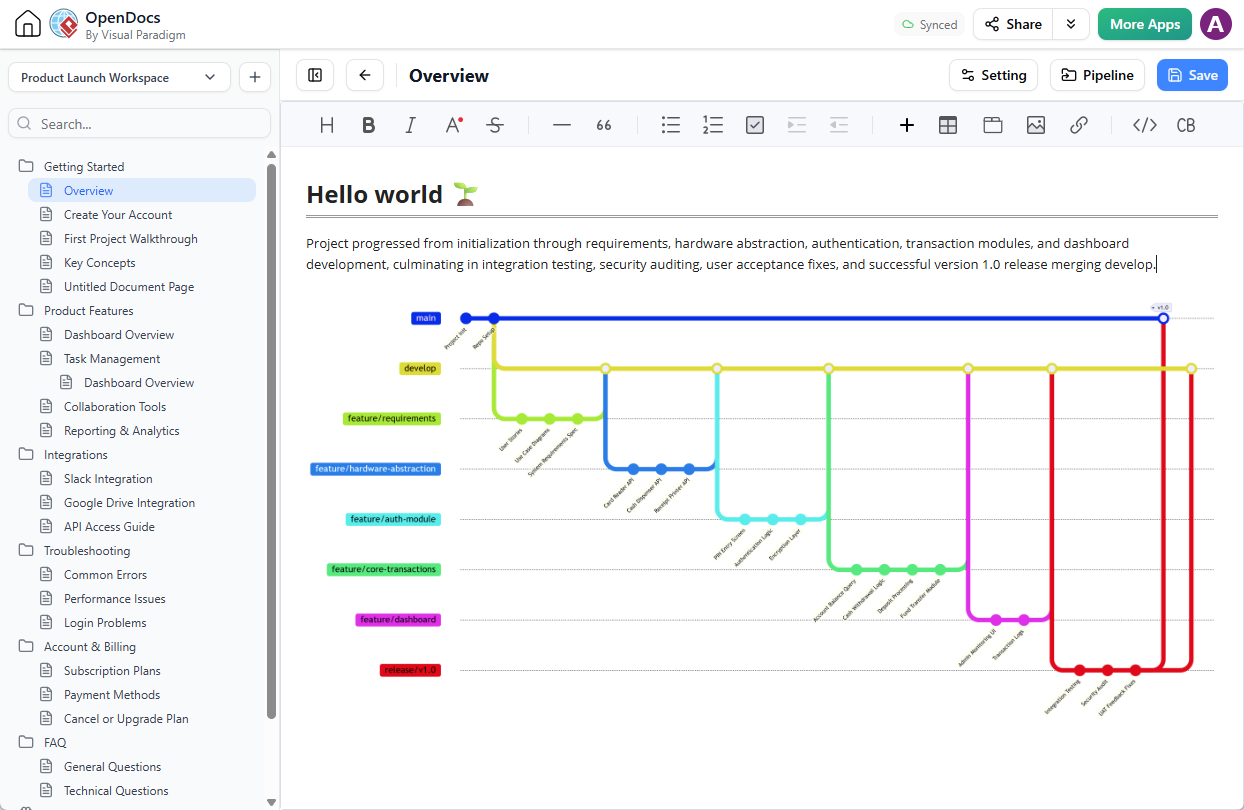This screenshot has height=810, width=1244.
Task: Open the Product Launch Workspace dropdown
Action: pos(119,77)
